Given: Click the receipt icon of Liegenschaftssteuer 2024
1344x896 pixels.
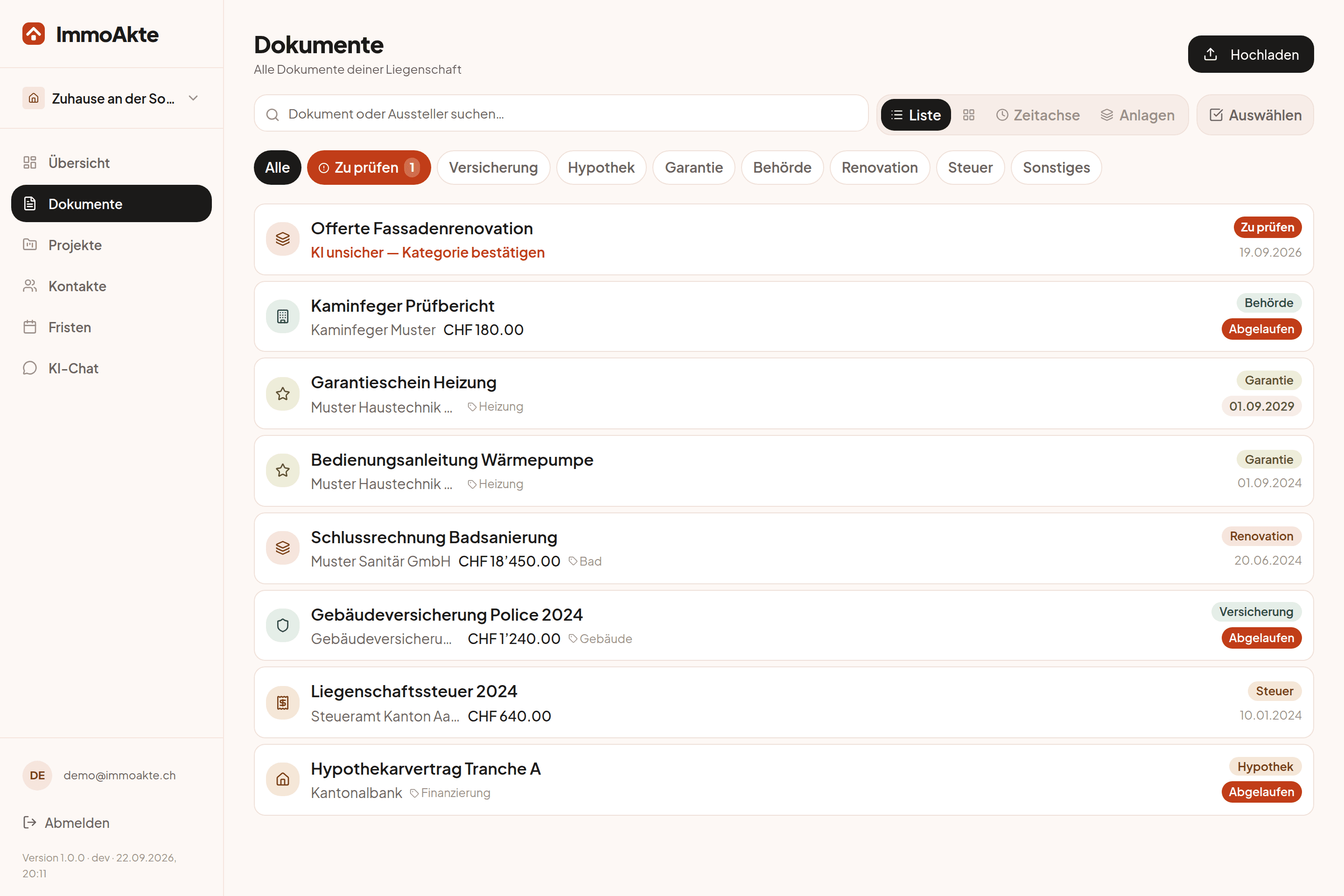Looking at the screenshot, I should point(283,703).
